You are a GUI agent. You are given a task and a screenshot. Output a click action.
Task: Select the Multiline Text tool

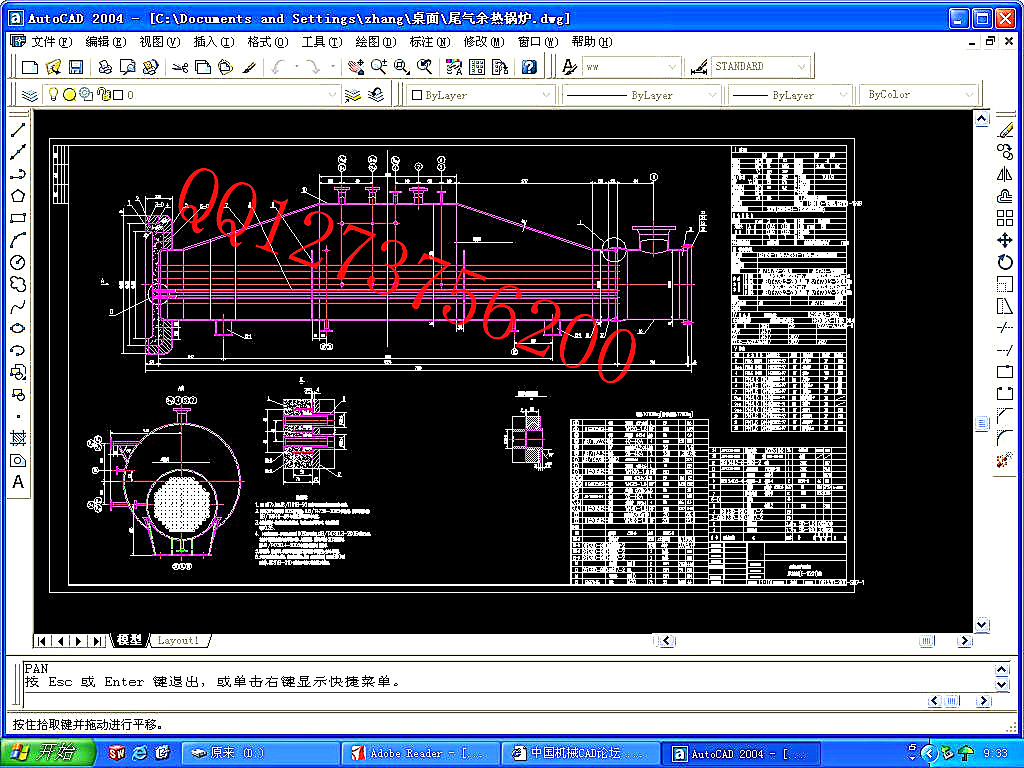coord(18,482)
